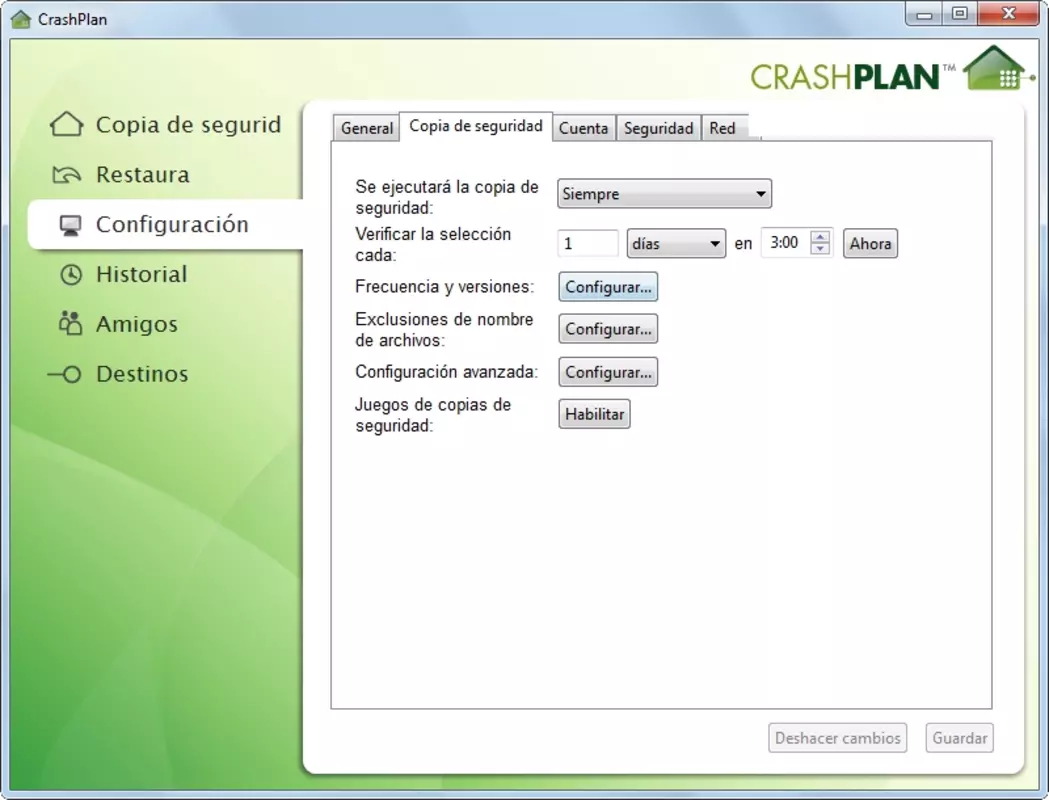1049x800 pixels.
Task: Increase the time with the up arrow
Action: (x=820, y=237)
